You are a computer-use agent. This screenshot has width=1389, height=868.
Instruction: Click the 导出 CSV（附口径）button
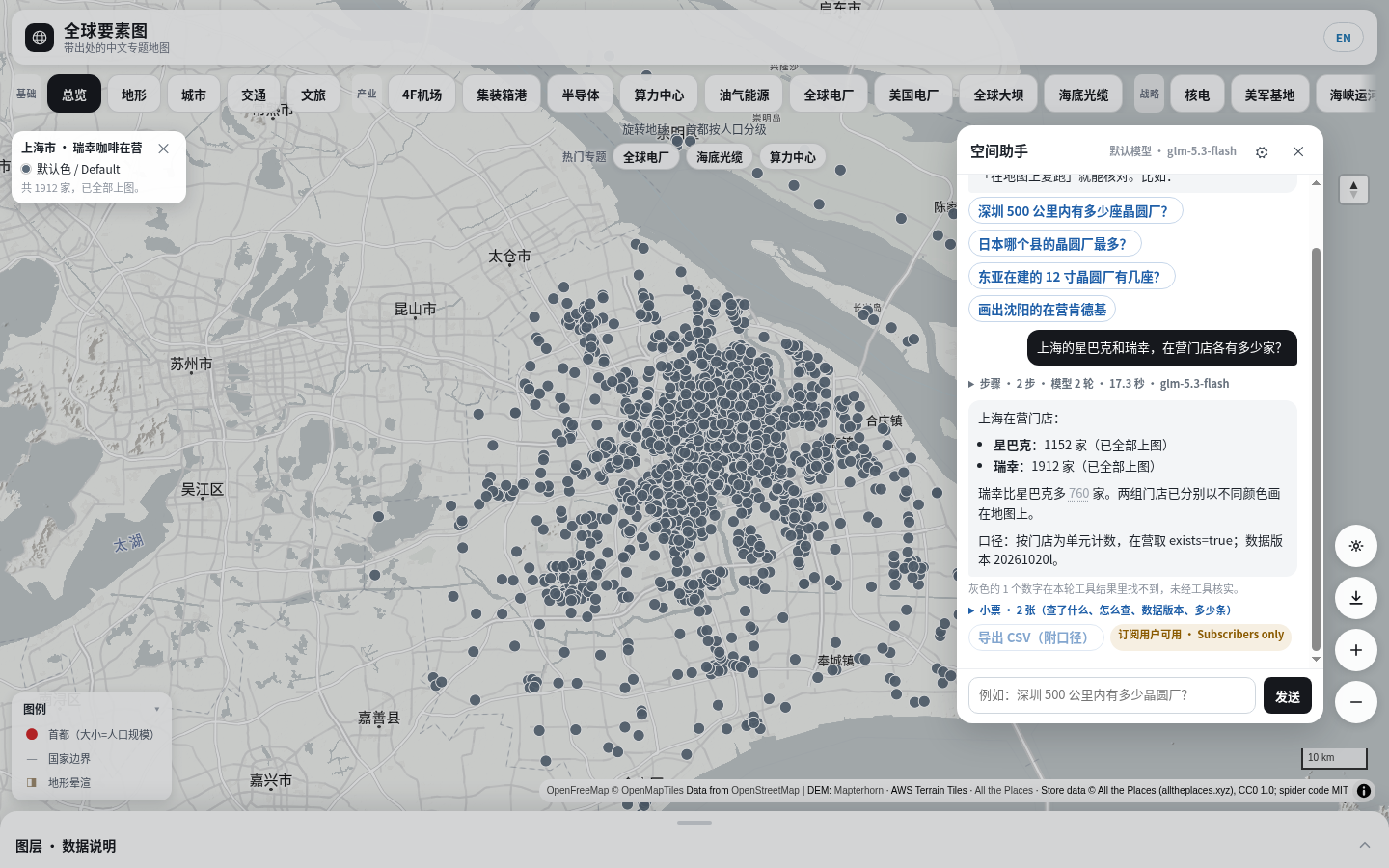(1036, 637)
